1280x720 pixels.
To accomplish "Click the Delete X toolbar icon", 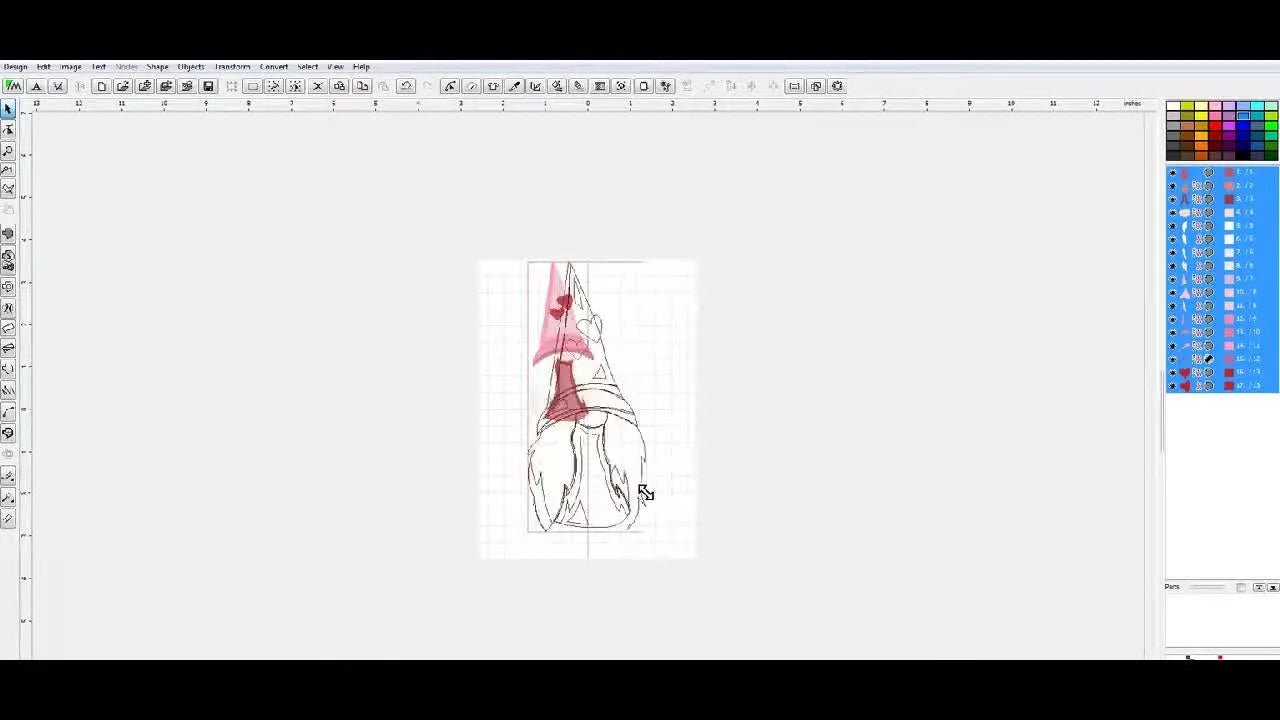I will [x=318, y=86].
